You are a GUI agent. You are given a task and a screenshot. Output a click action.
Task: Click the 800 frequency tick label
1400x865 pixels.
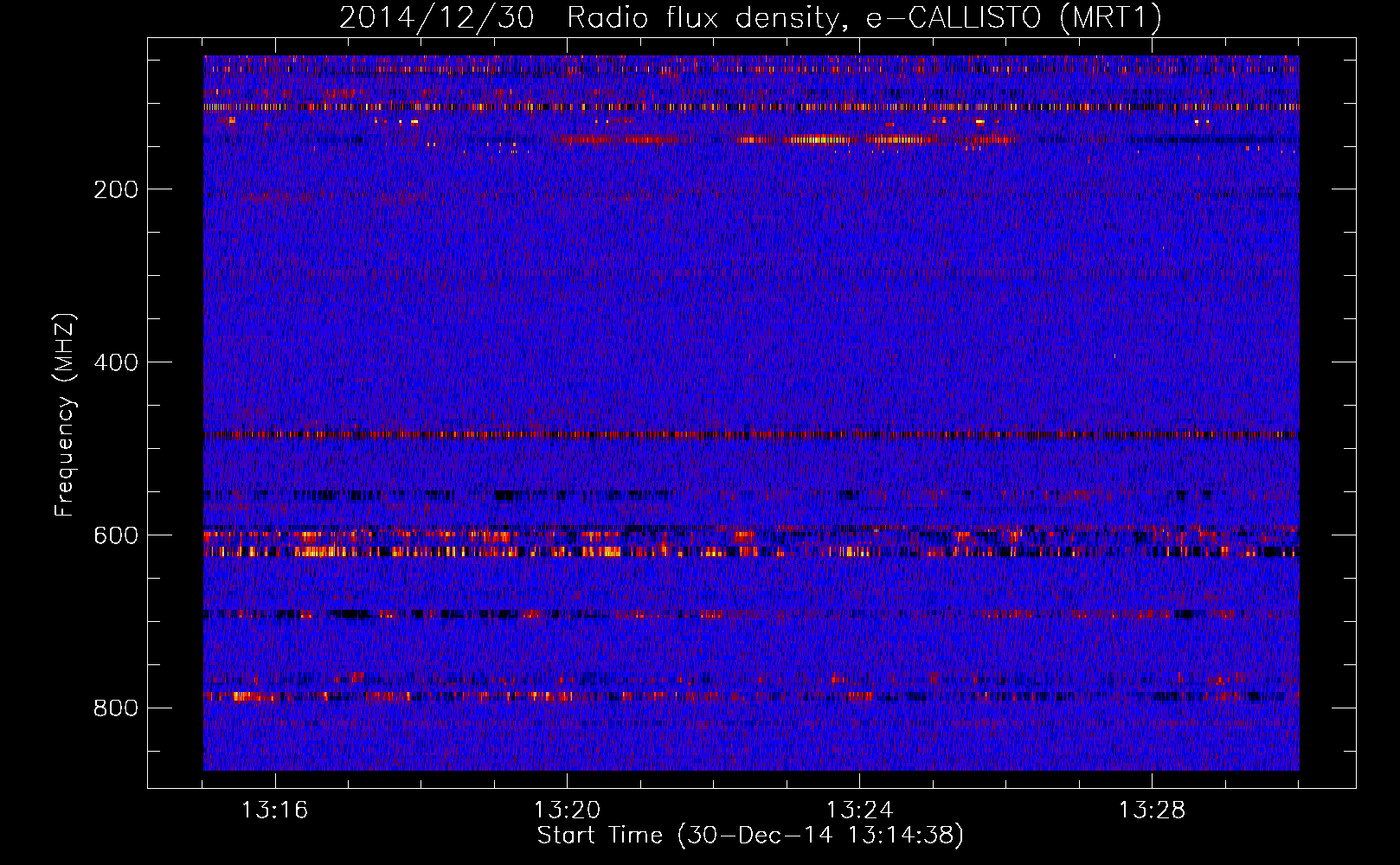pyautogui.click(x=116, y=708)
